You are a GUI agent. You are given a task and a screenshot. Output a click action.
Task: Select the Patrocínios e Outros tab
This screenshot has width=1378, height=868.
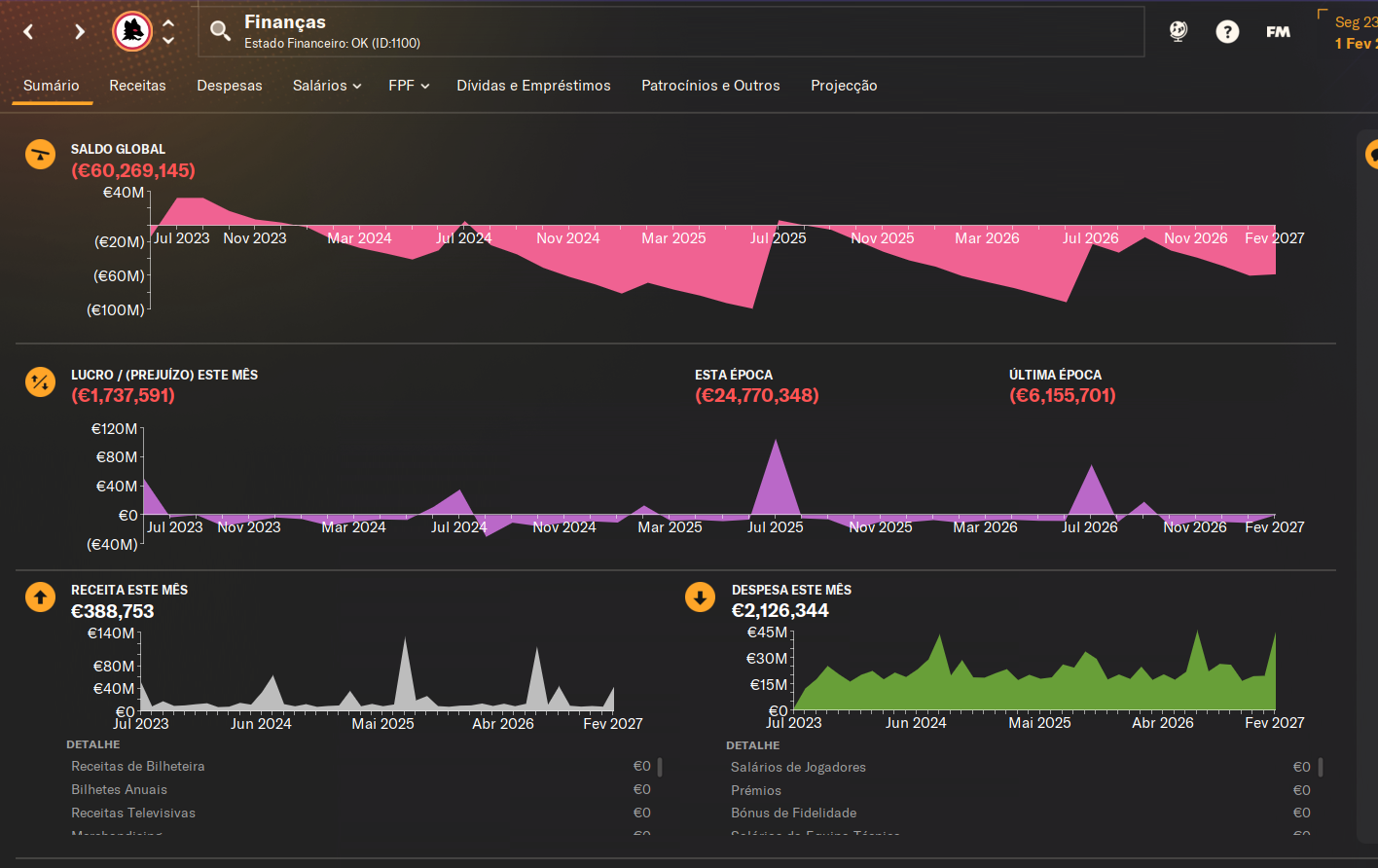click(x=710, y=86)
